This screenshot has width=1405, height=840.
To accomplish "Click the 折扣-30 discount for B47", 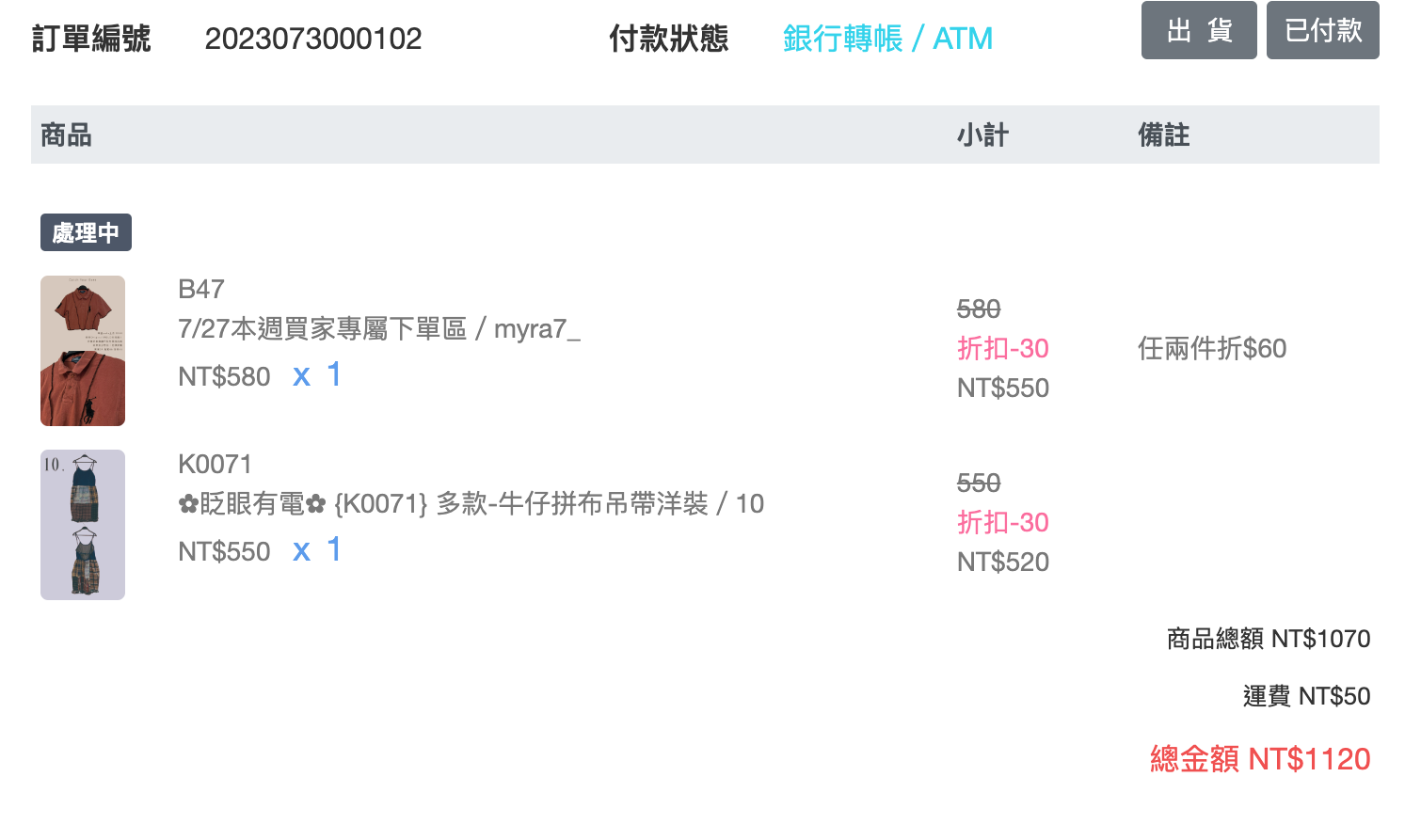I will pyautogui.click(x=1002, y=349).
